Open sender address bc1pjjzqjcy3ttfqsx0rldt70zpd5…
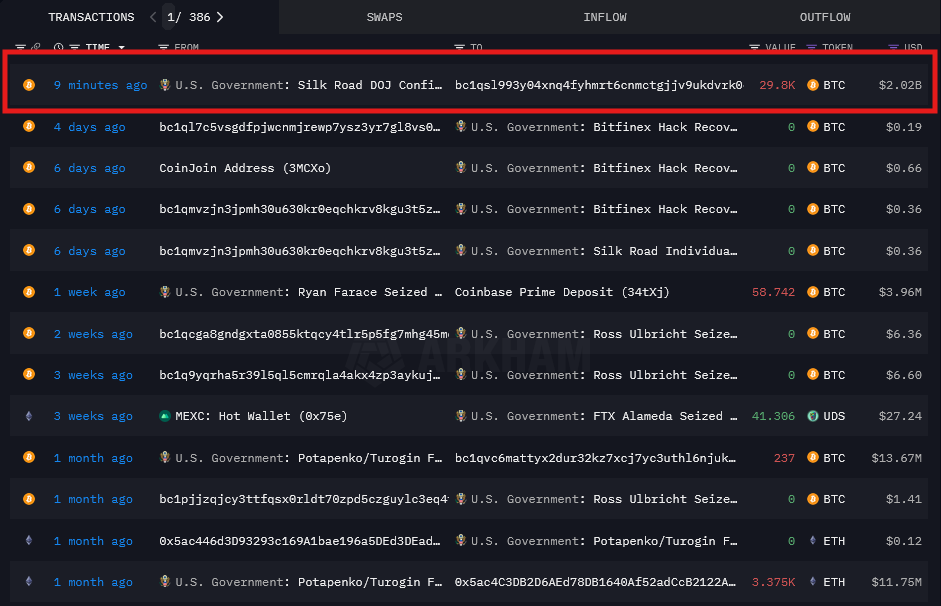 coord(304,499)
